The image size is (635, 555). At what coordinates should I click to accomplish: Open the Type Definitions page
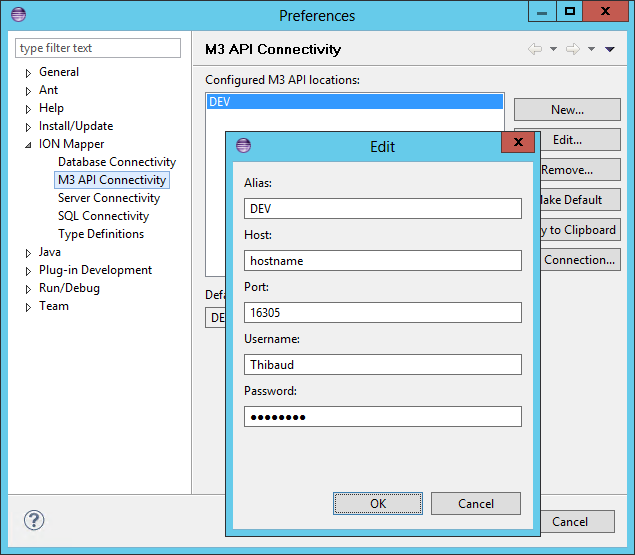click(x=100, y=234)
